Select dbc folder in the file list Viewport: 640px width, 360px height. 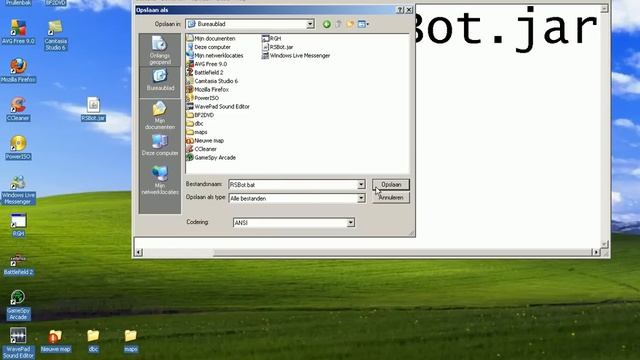coord(195,124)
